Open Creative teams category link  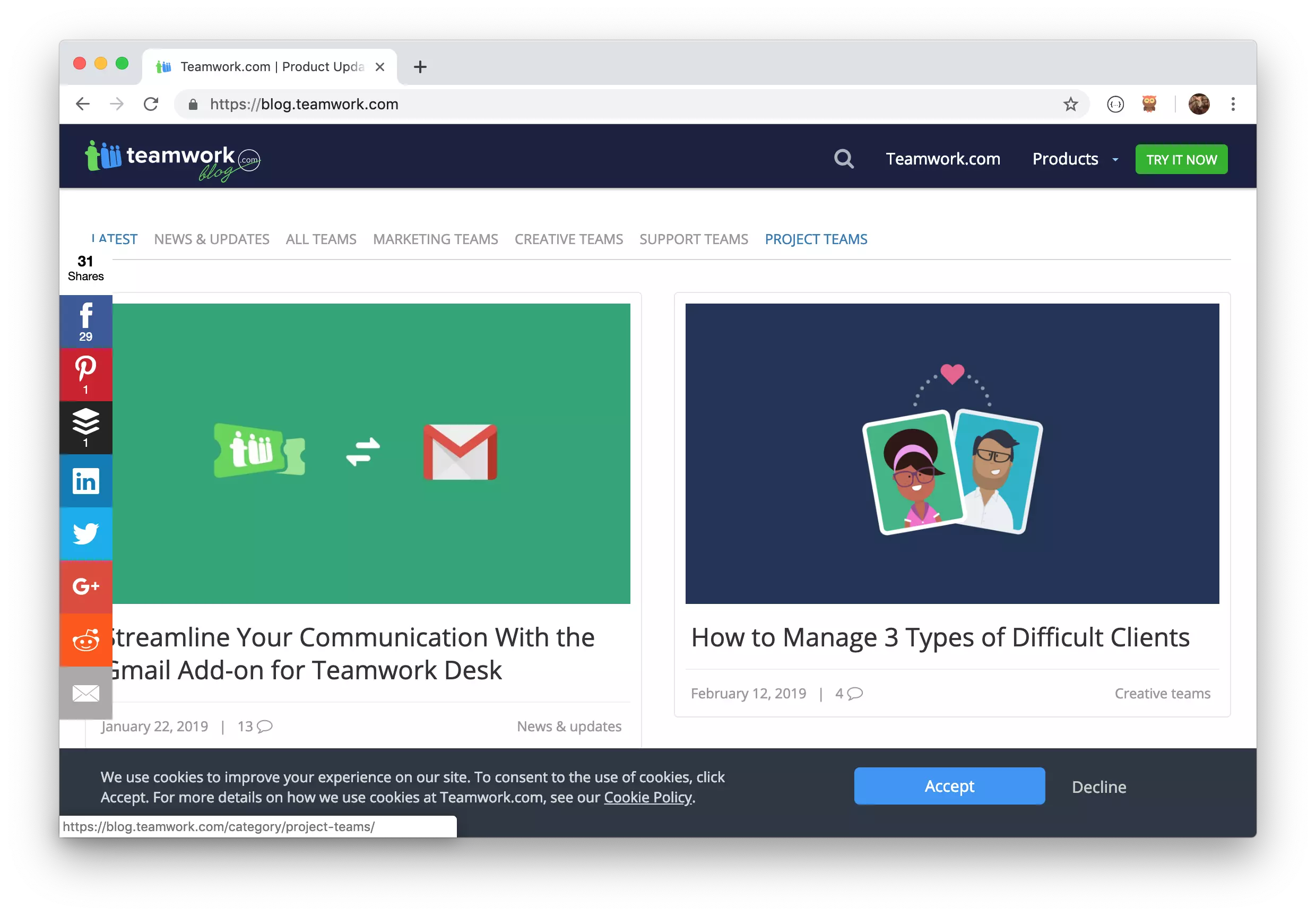click(x=1163, y=694)
